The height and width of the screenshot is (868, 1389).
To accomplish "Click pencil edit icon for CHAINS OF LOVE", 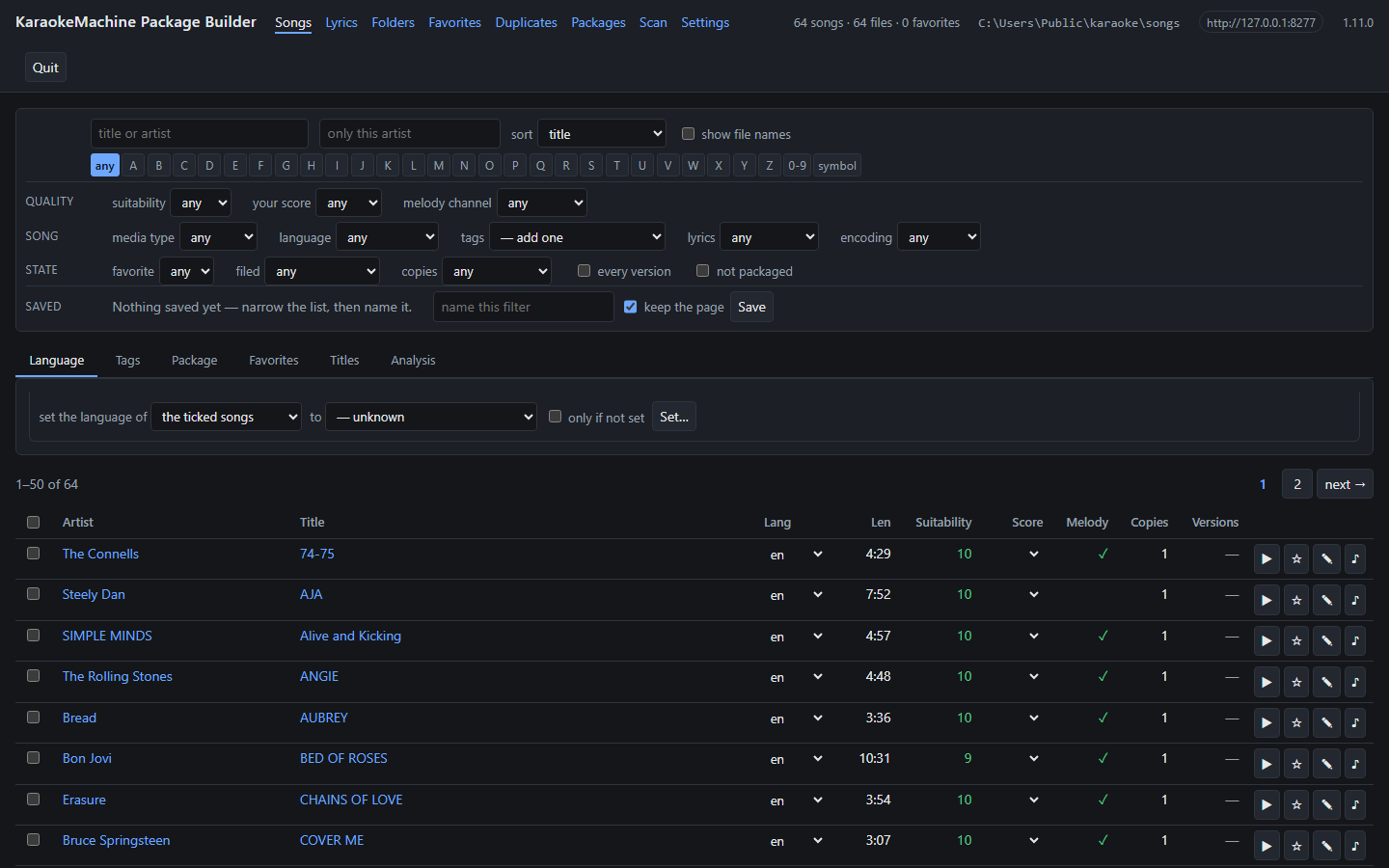I will 1326,805.
